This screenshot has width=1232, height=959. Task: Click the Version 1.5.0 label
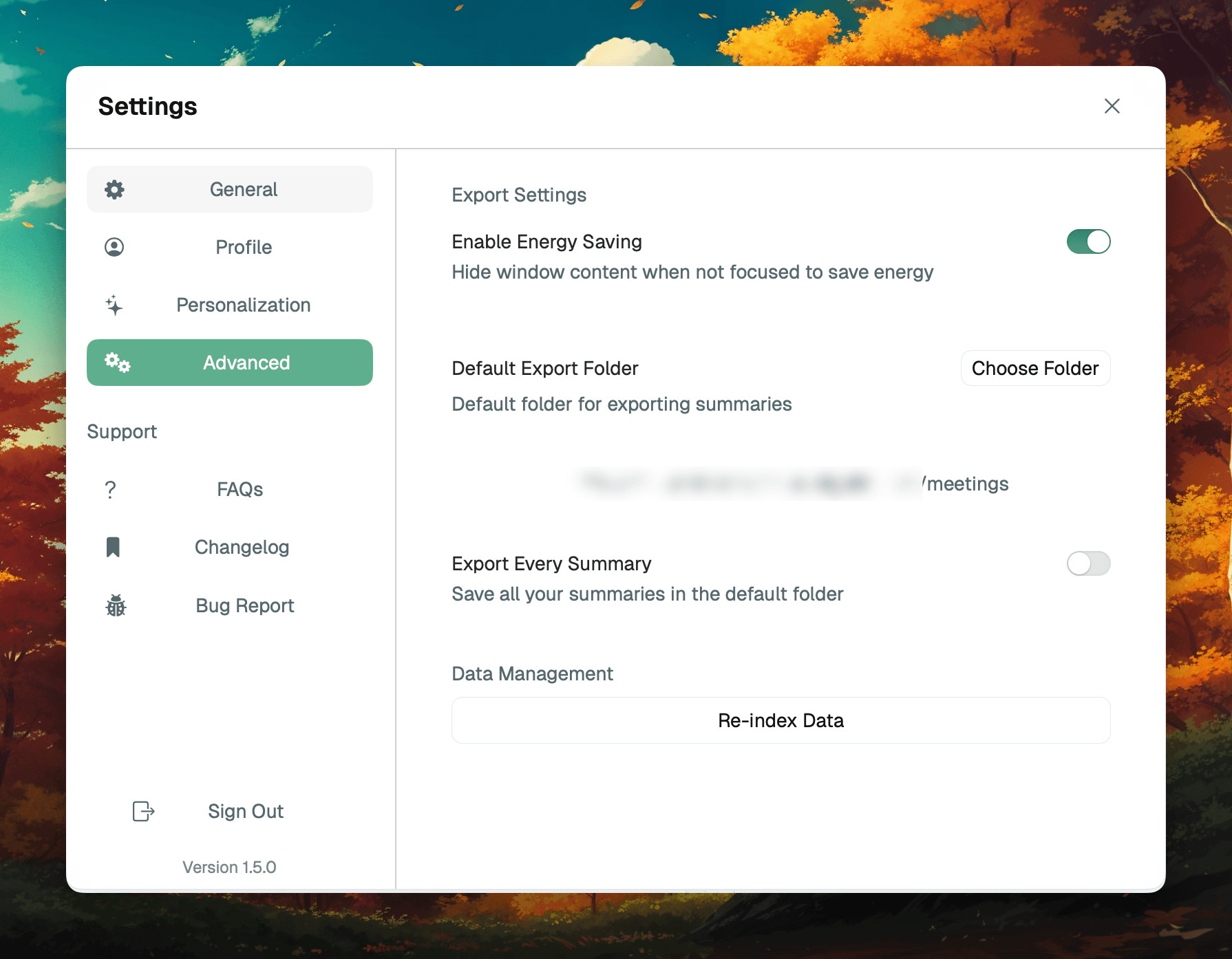click(x=229, y=867)
